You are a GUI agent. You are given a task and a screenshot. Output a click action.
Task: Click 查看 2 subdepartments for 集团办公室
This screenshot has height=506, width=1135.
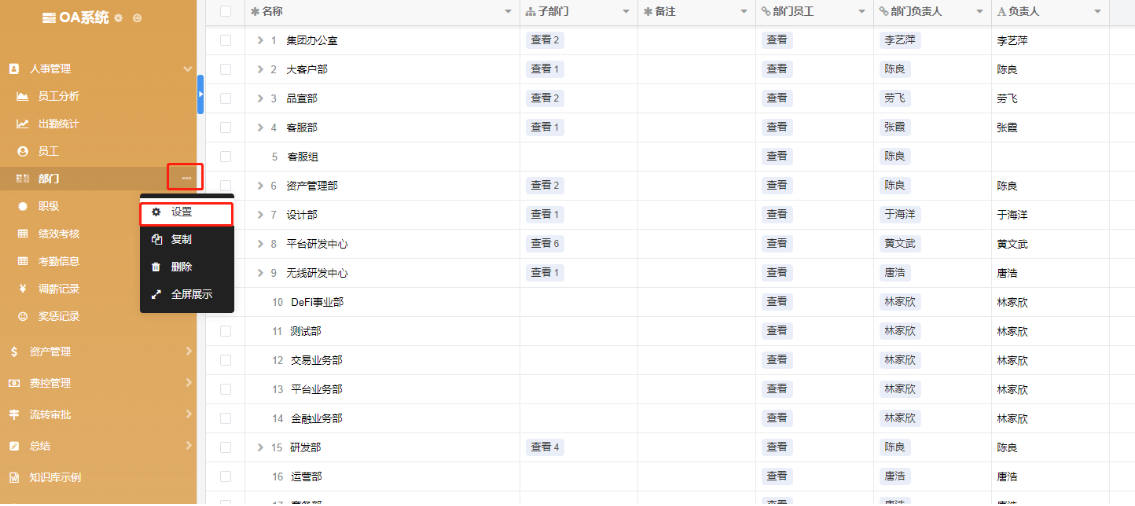click(545, 41)
